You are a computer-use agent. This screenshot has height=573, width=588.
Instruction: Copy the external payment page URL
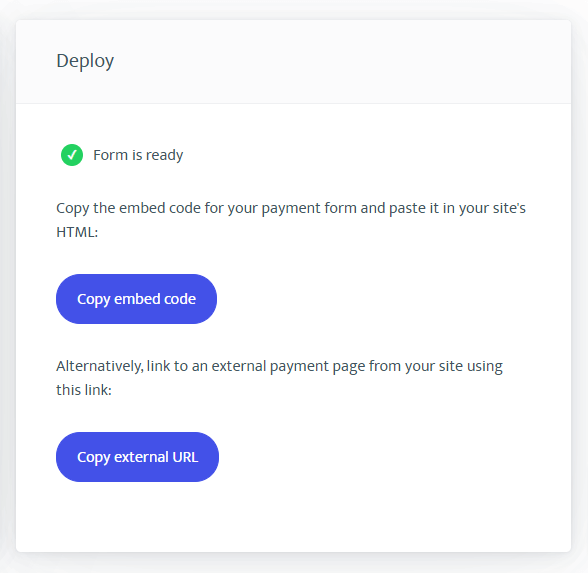click(x=137, y=457)
